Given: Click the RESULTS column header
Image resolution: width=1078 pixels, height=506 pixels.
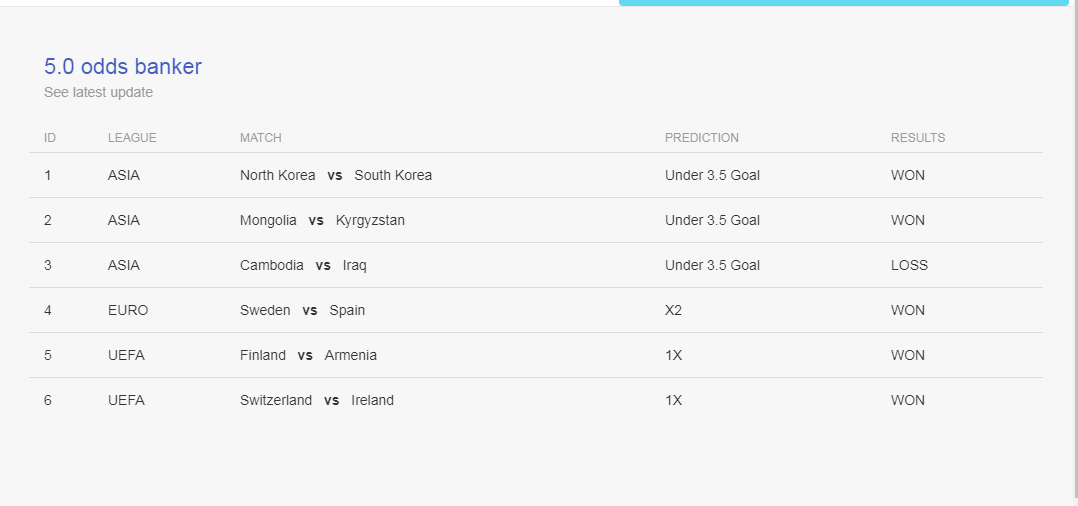Looking at the screenshot, I should pyautogui.click(x=918, y=138).
